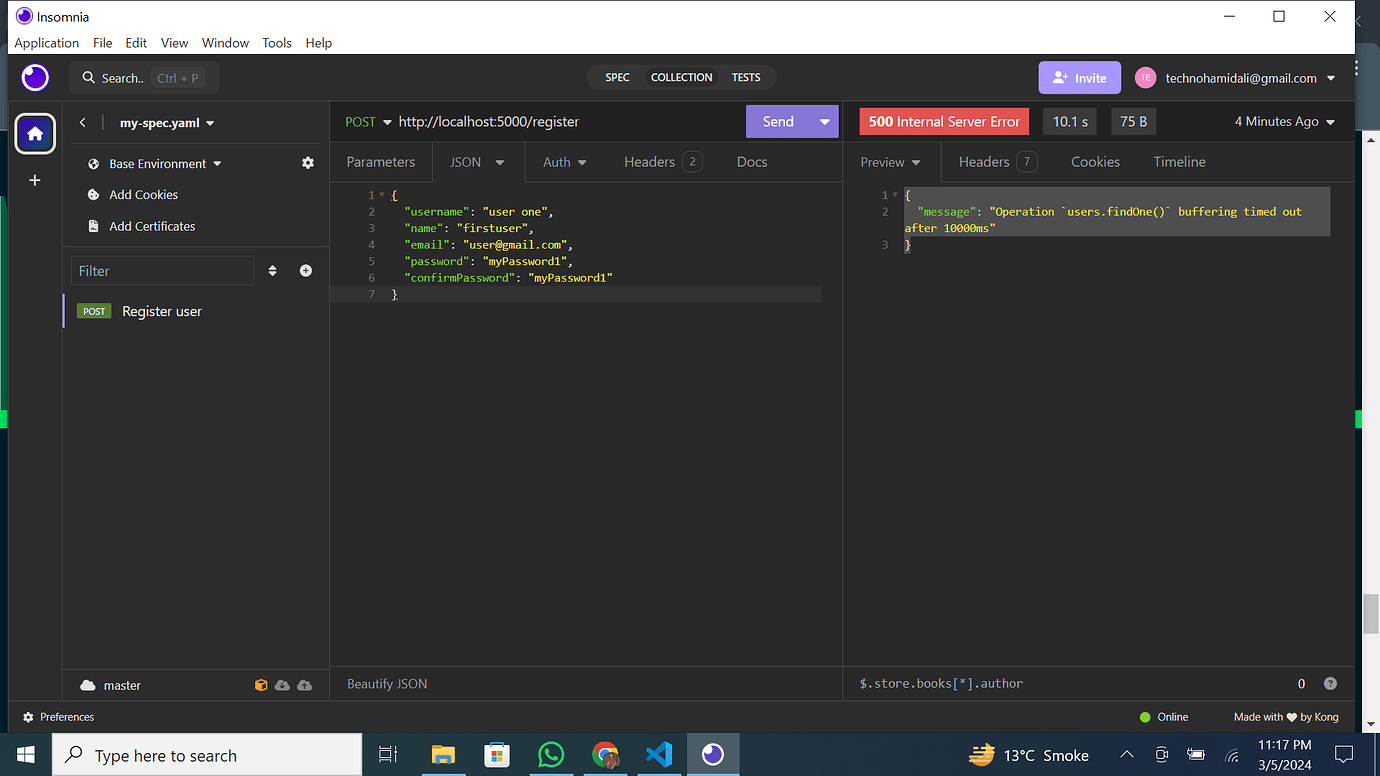Open JSONPath help via the question mark icon
Viewport: 1380px width, 776px height.
(1330, 683)
